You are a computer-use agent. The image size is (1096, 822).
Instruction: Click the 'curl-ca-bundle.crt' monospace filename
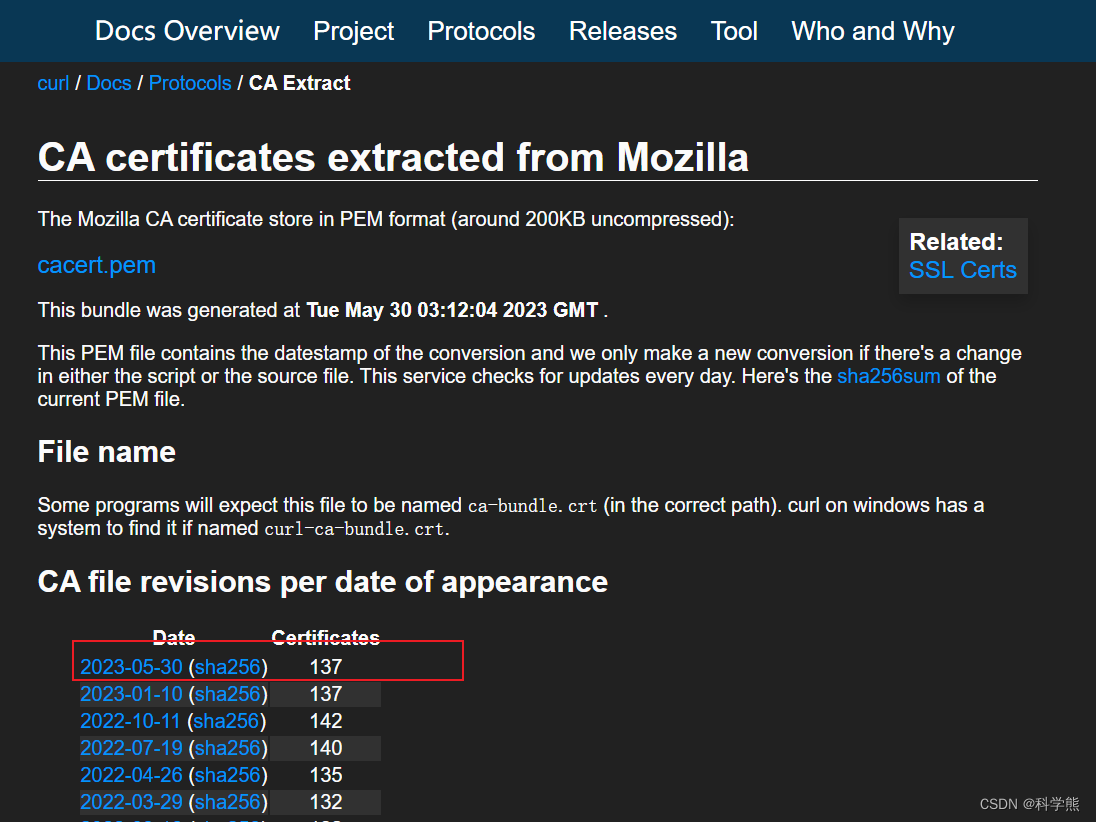pos(354,529)
